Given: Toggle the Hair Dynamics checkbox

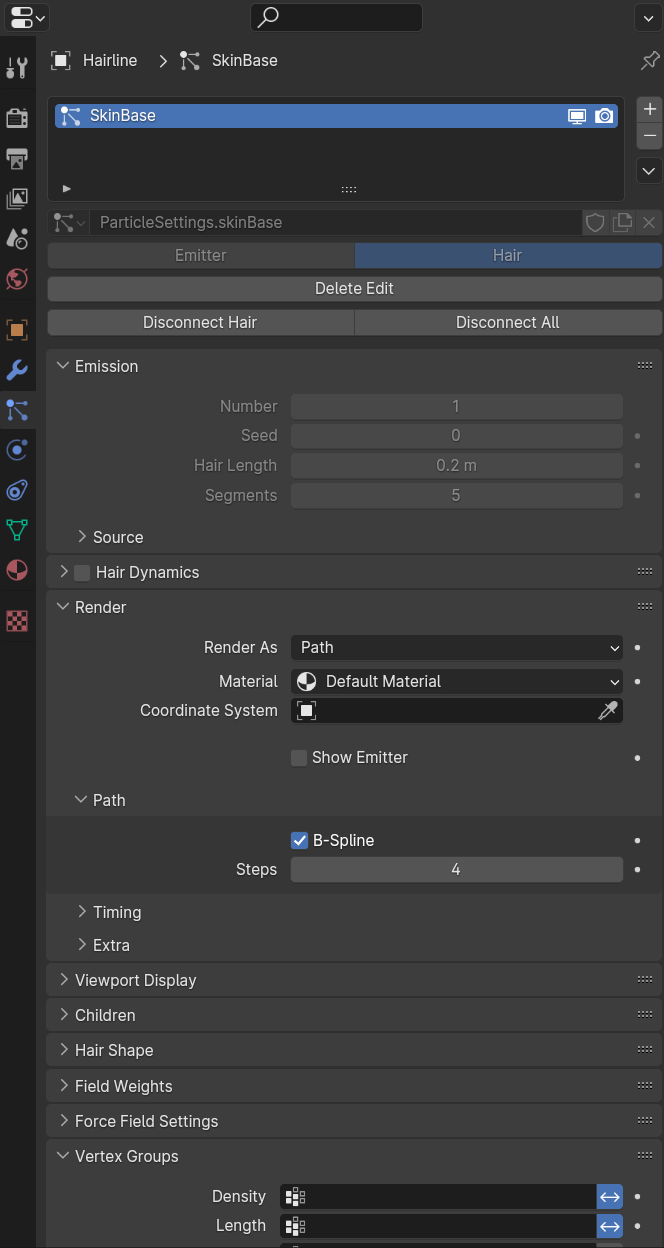Looking at the screenshot, I should point(81,571).
